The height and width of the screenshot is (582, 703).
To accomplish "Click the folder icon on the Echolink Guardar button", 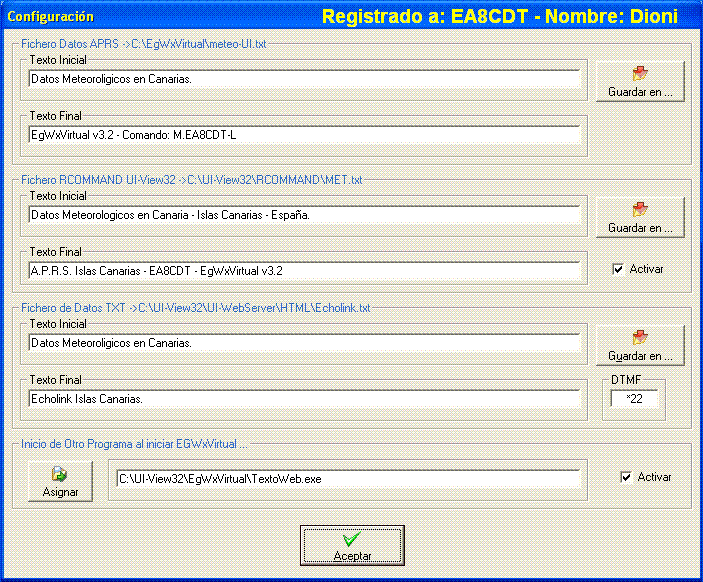I will (x=640, y=337).
